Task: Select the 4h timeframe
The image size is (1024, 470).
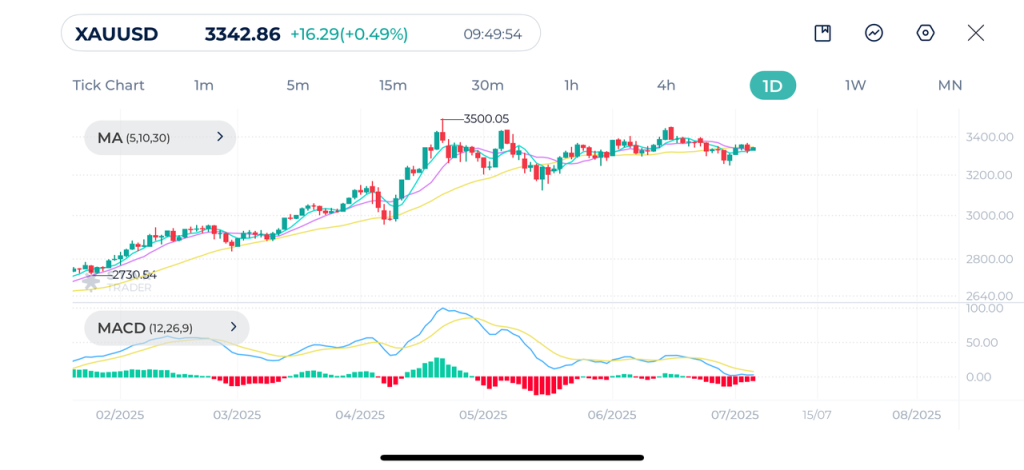Action: point(666,85)
